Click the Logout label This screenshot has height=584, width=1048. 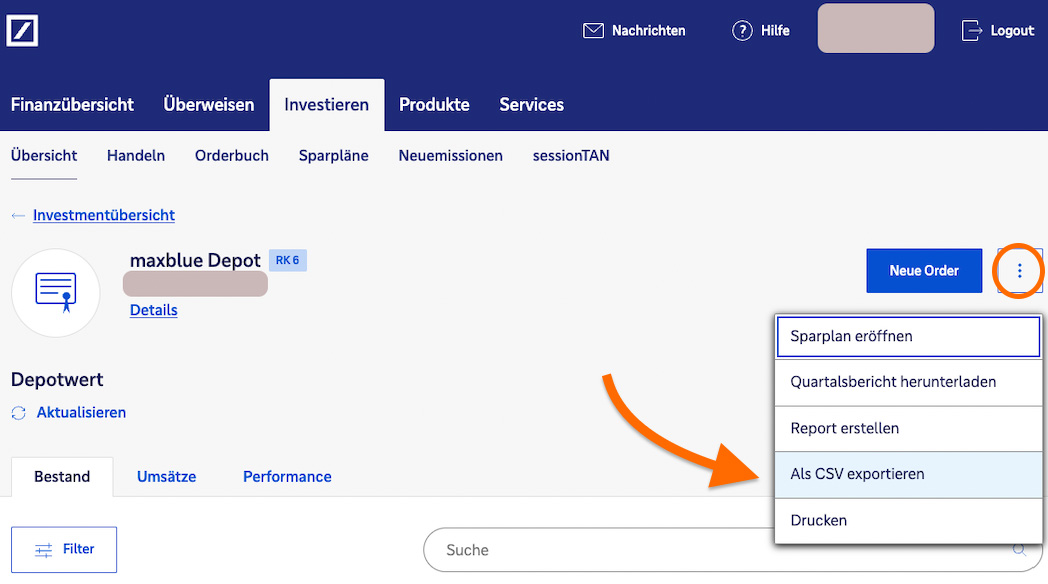coord(1012,31)
